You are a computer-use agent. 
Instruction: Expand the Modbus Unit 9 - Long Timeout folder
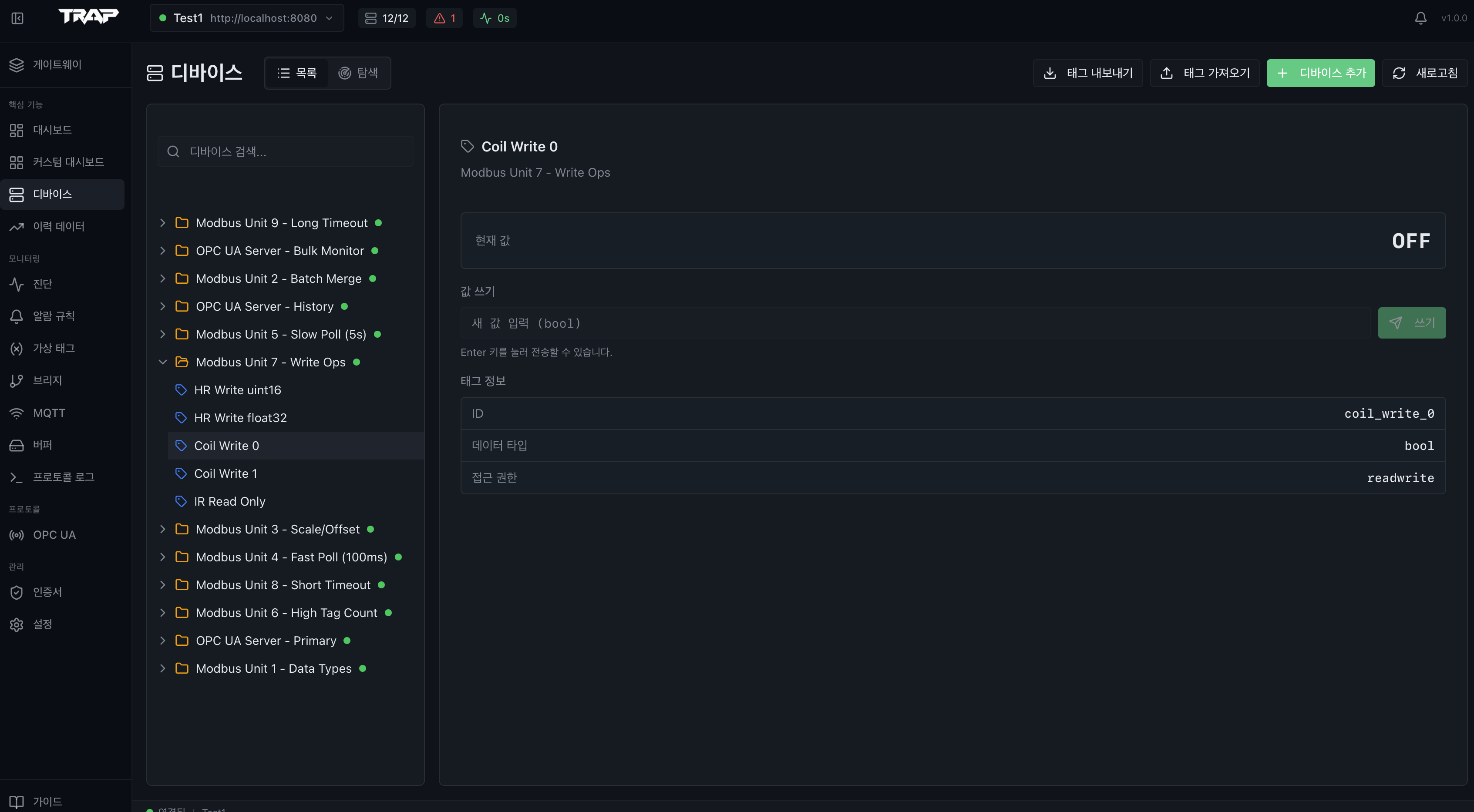(x=162, y=223)
